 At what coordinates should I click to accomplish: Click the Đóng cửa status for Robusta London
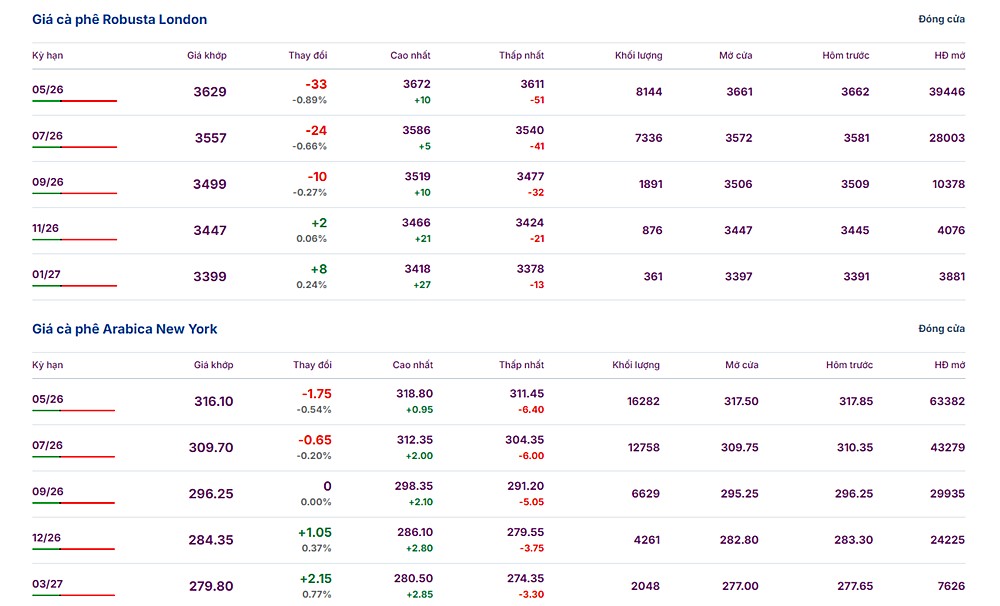941,20
